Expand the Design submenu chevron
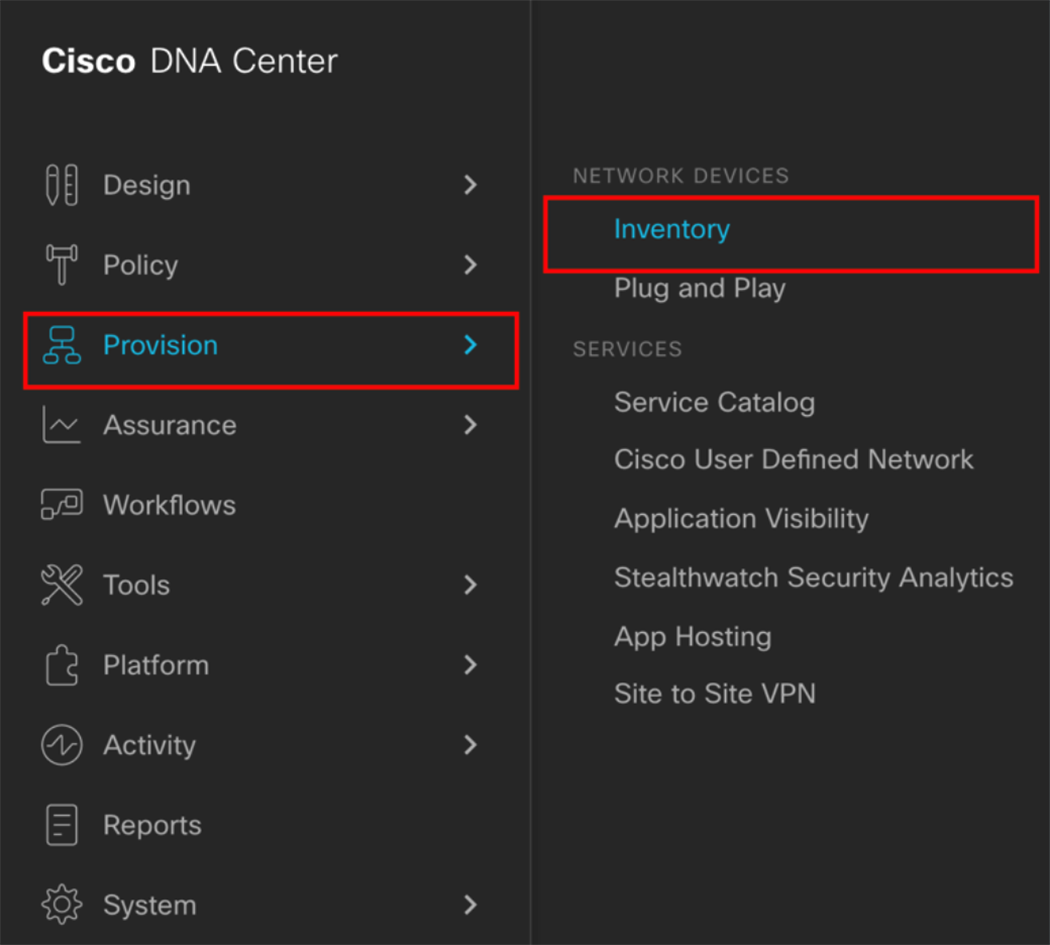 (471, 185)
